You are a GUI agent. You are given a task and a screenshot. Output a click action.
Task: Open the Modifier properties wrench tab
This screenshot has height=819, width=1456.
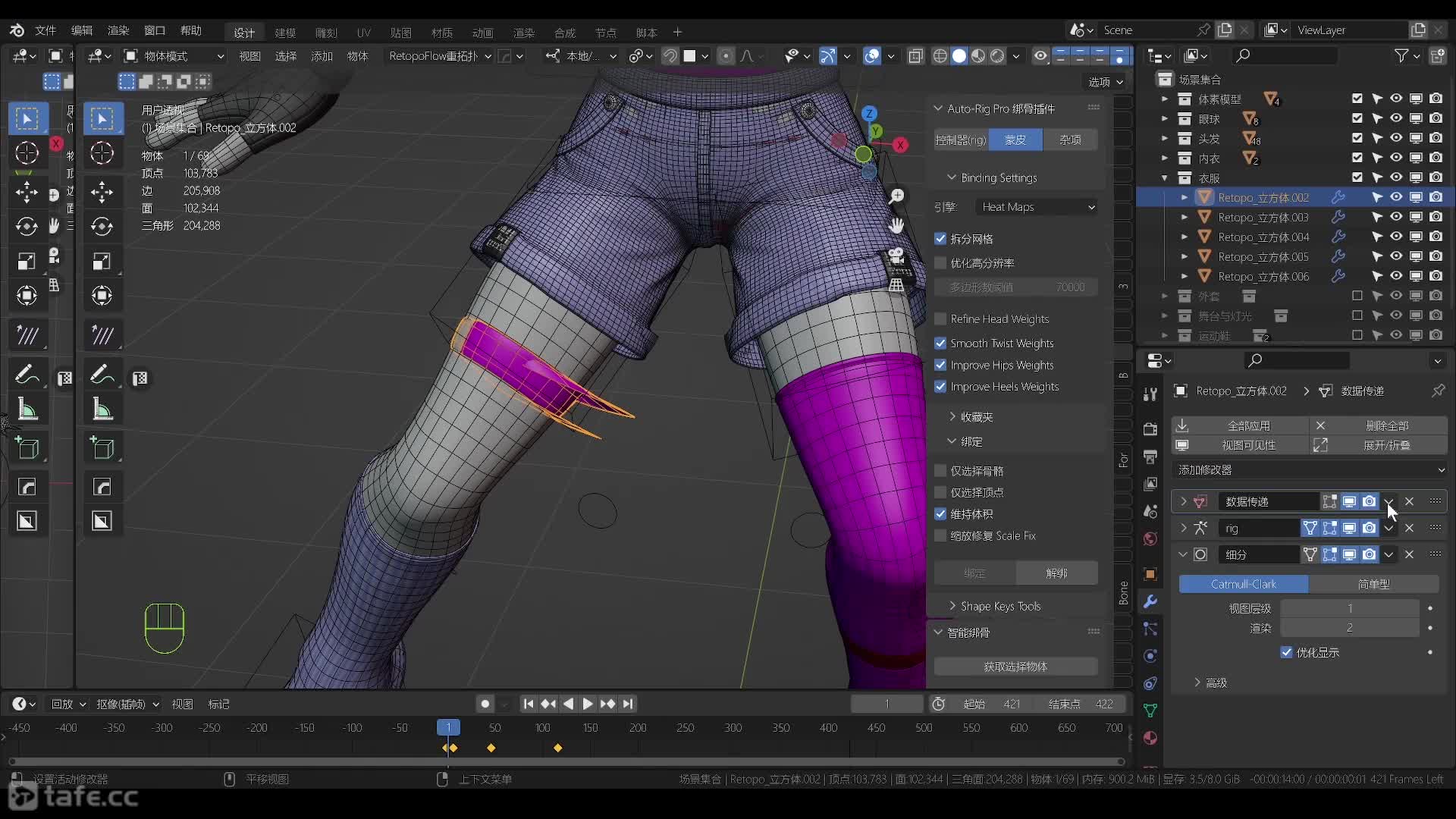point(1150,601)
